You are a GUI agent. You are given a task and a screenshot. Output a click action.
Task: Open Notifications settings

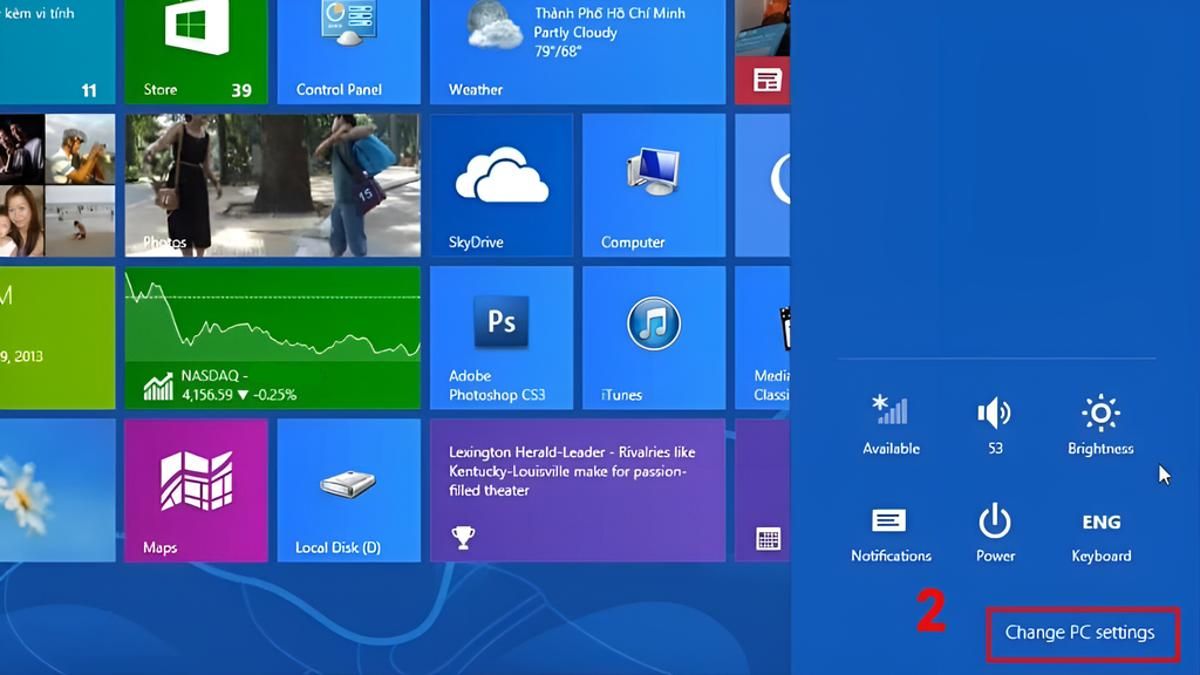(x=890, y=525)
